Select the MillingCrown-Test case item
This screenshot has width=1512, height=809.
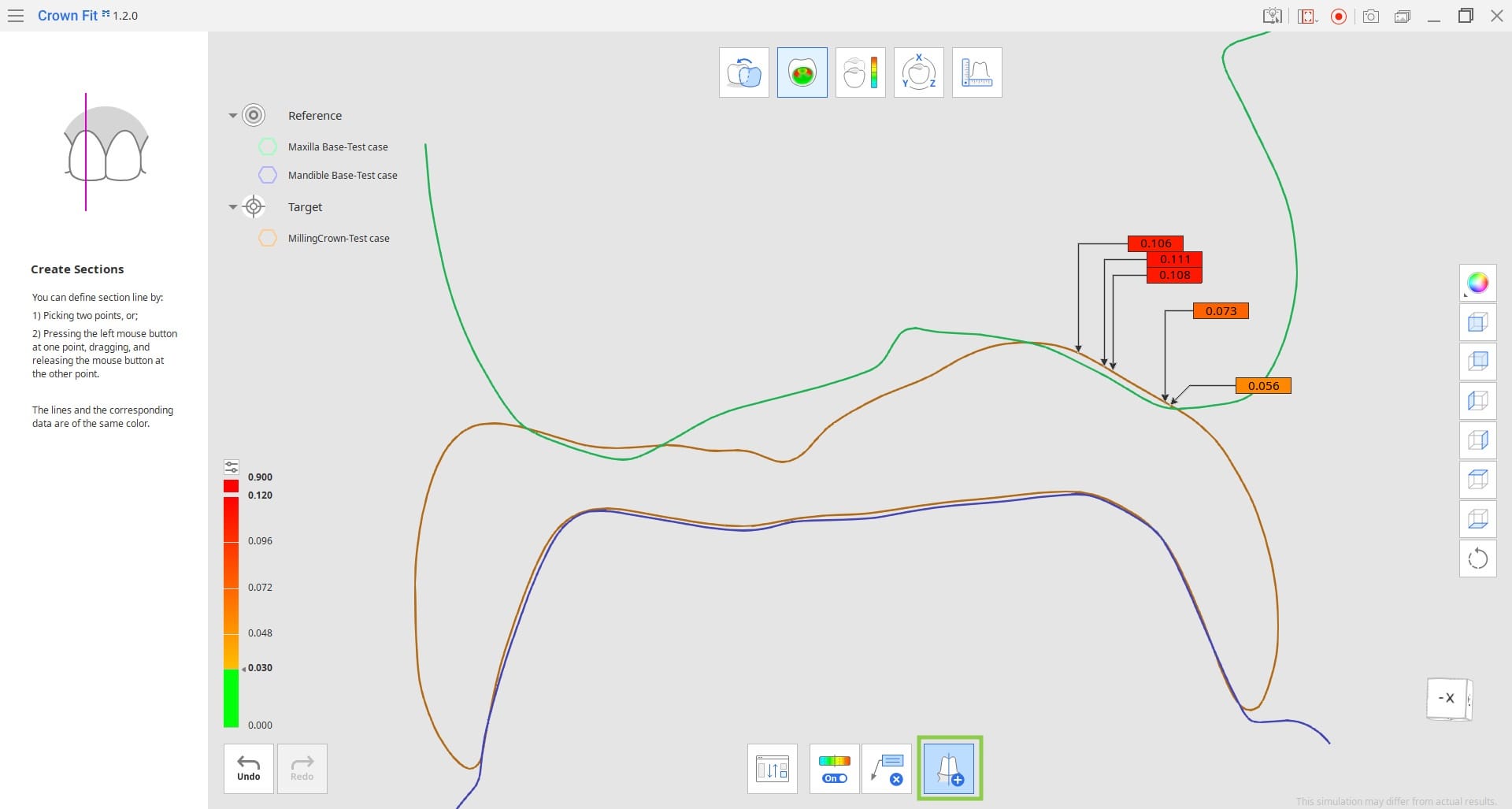339,239
